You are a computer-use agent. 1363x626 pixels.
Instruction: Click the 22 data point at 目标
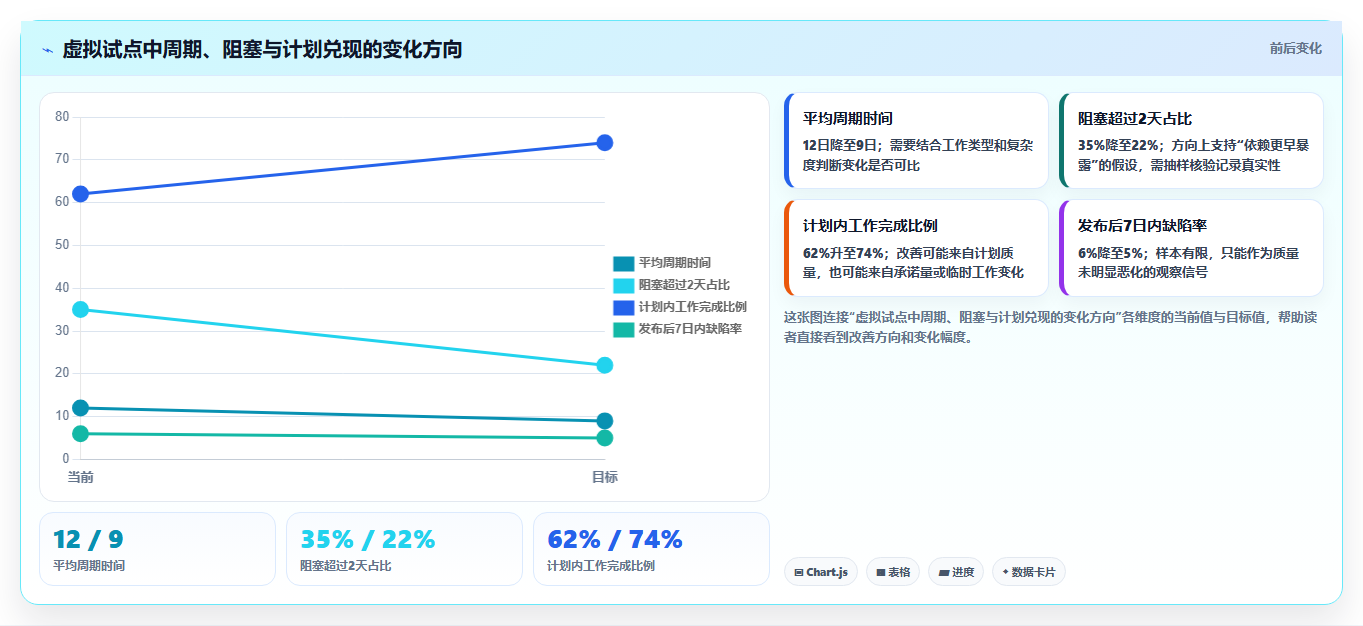pyautogui.click(x=604, y=366)
